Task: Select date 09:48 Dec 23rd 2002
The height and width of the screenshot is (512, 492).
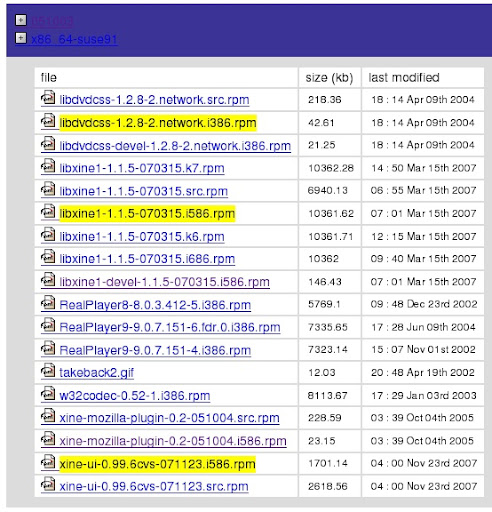Action: [x=424, y=304]
